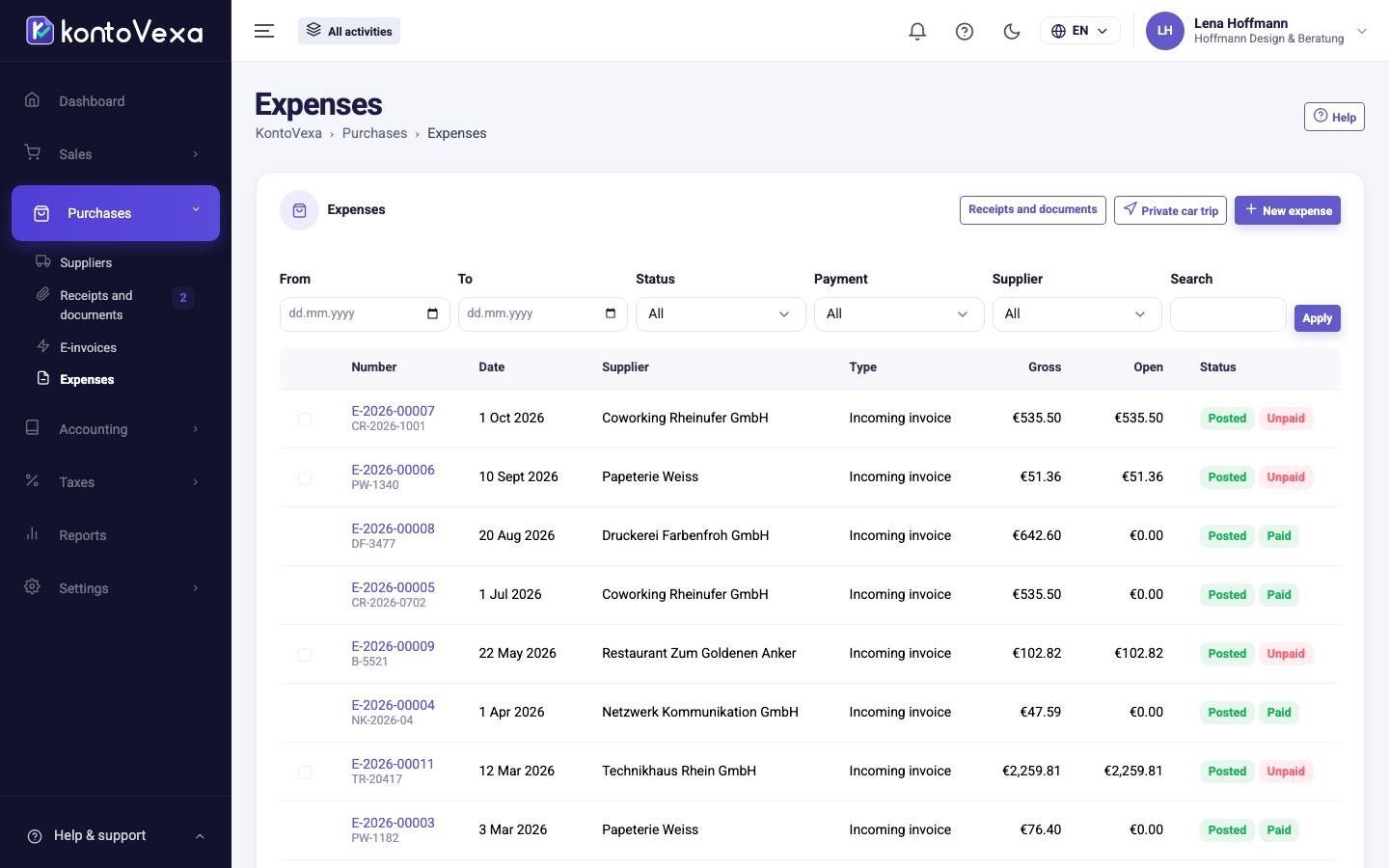Select checkbox for expense E-2026-00009
The width and height of the screenshot is (1389, 868).
[x=305, y=655]
